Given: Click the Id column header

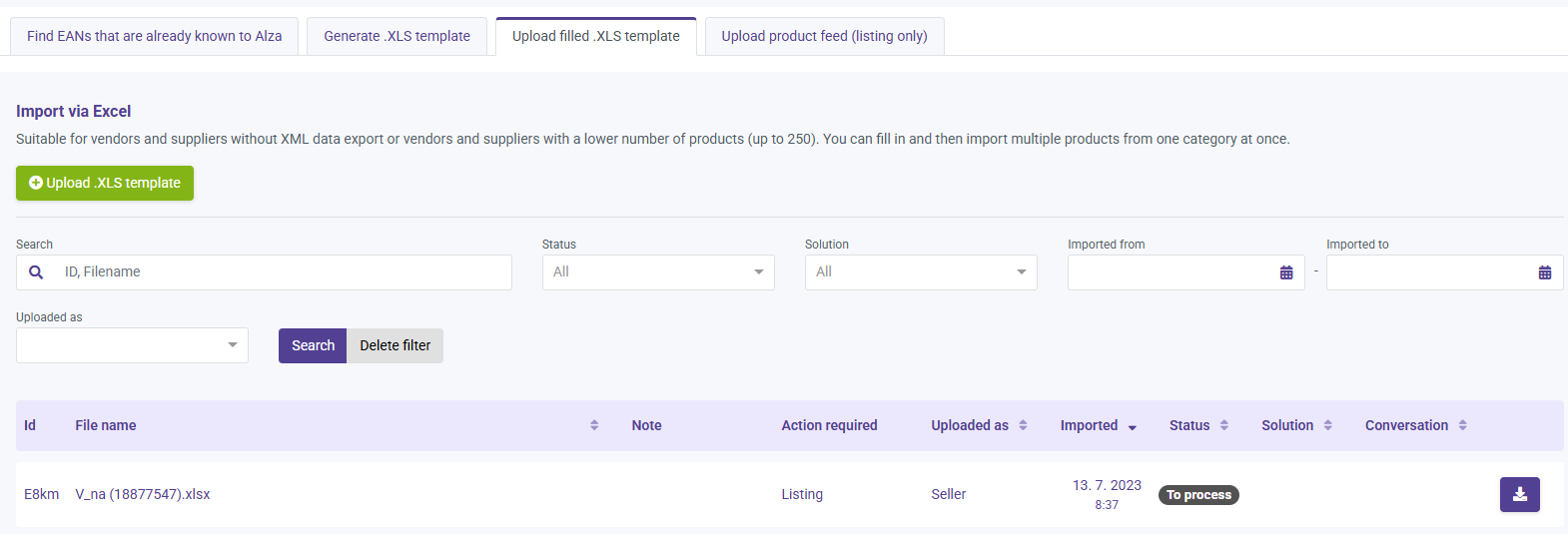Looking at the screenshot, I should pos(30,425).
